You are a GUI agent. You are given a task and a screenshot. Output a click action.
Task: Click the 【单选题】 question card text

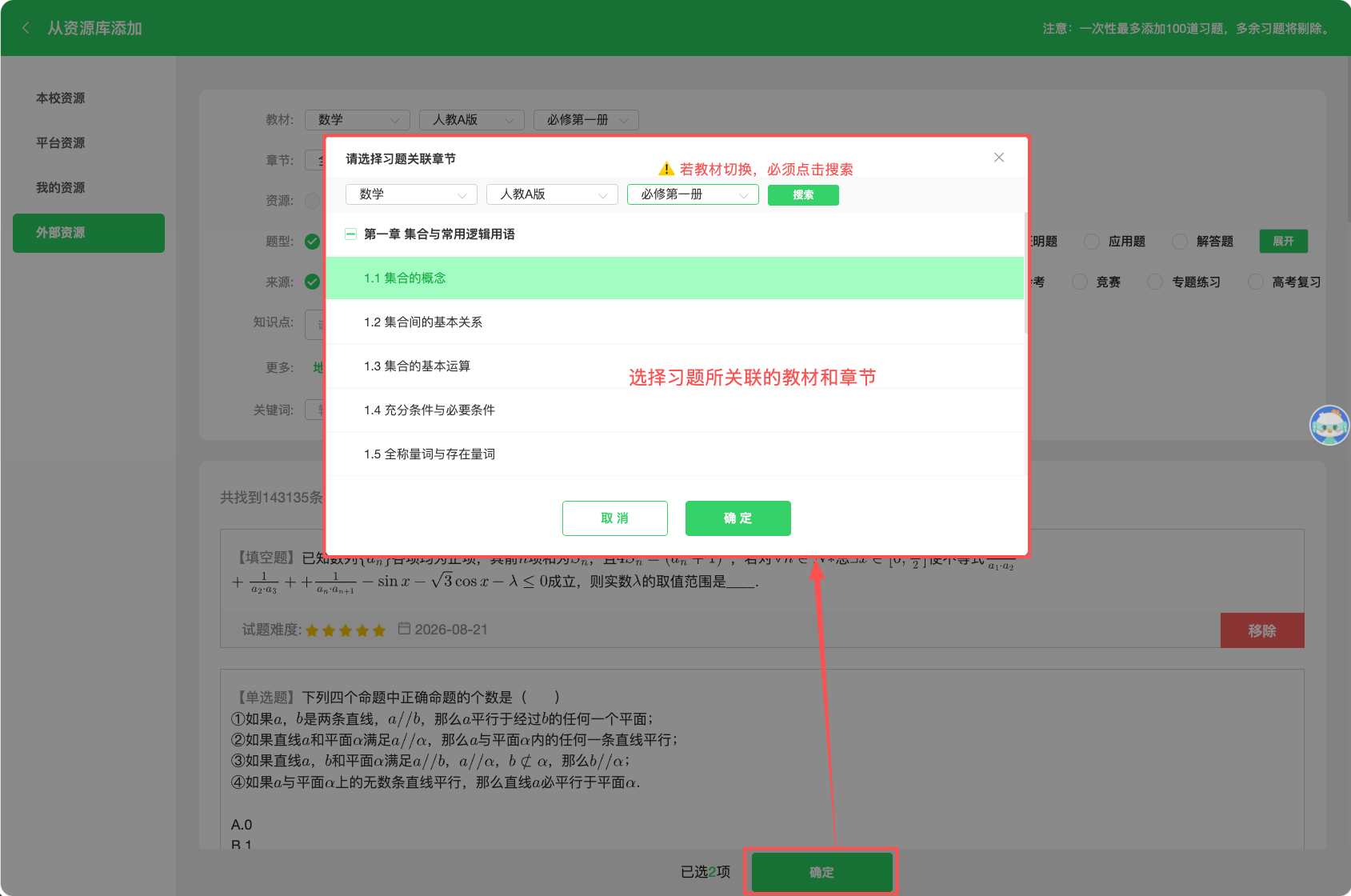(x=454, y=739)
